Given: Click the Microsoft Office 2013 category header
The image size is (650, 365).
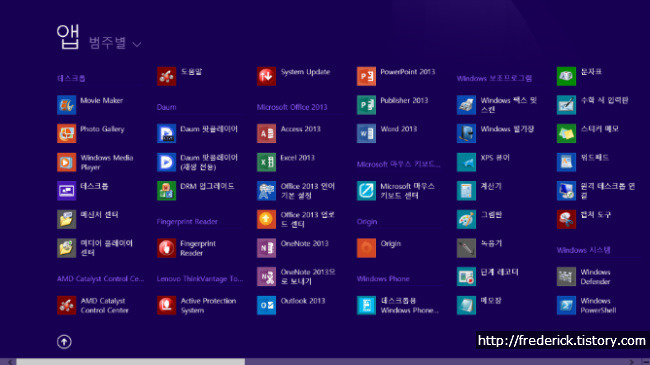Looking at the screenshot, I should pos(292,107).
